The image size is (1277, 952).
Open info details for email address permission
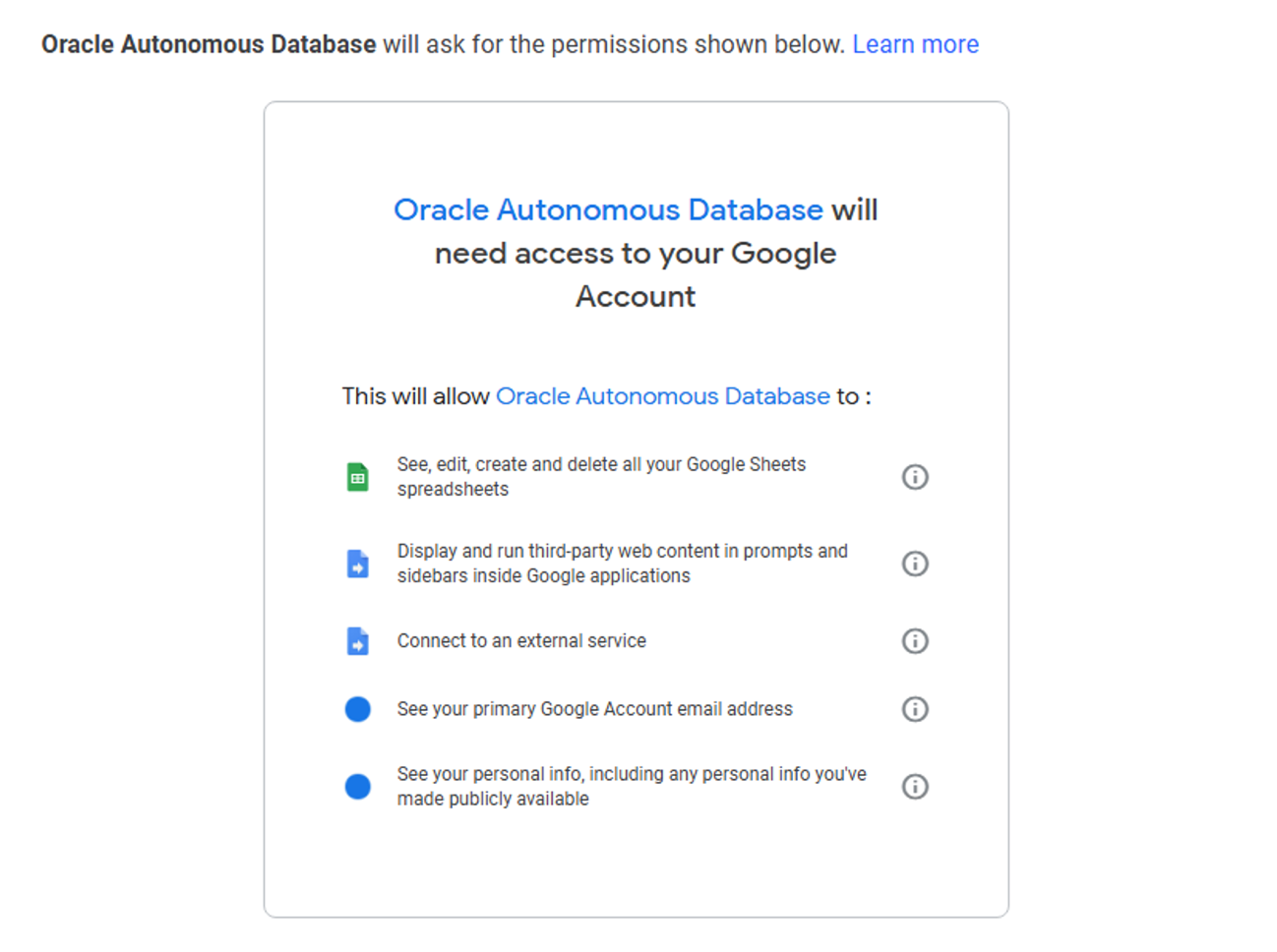[914, 708]
